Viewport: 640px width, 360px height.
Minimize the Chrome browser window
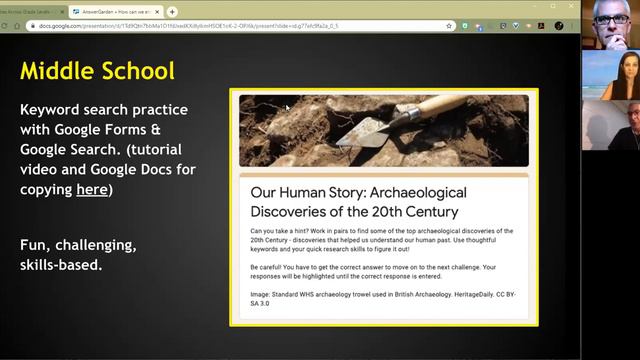click(535, 6)
